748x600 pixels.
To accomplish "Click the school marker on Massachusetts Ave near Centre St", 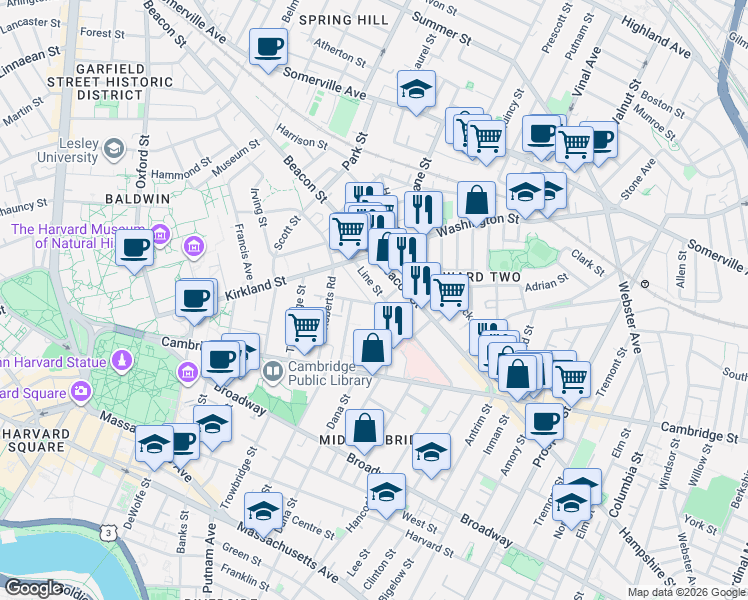I will (263, 513).
